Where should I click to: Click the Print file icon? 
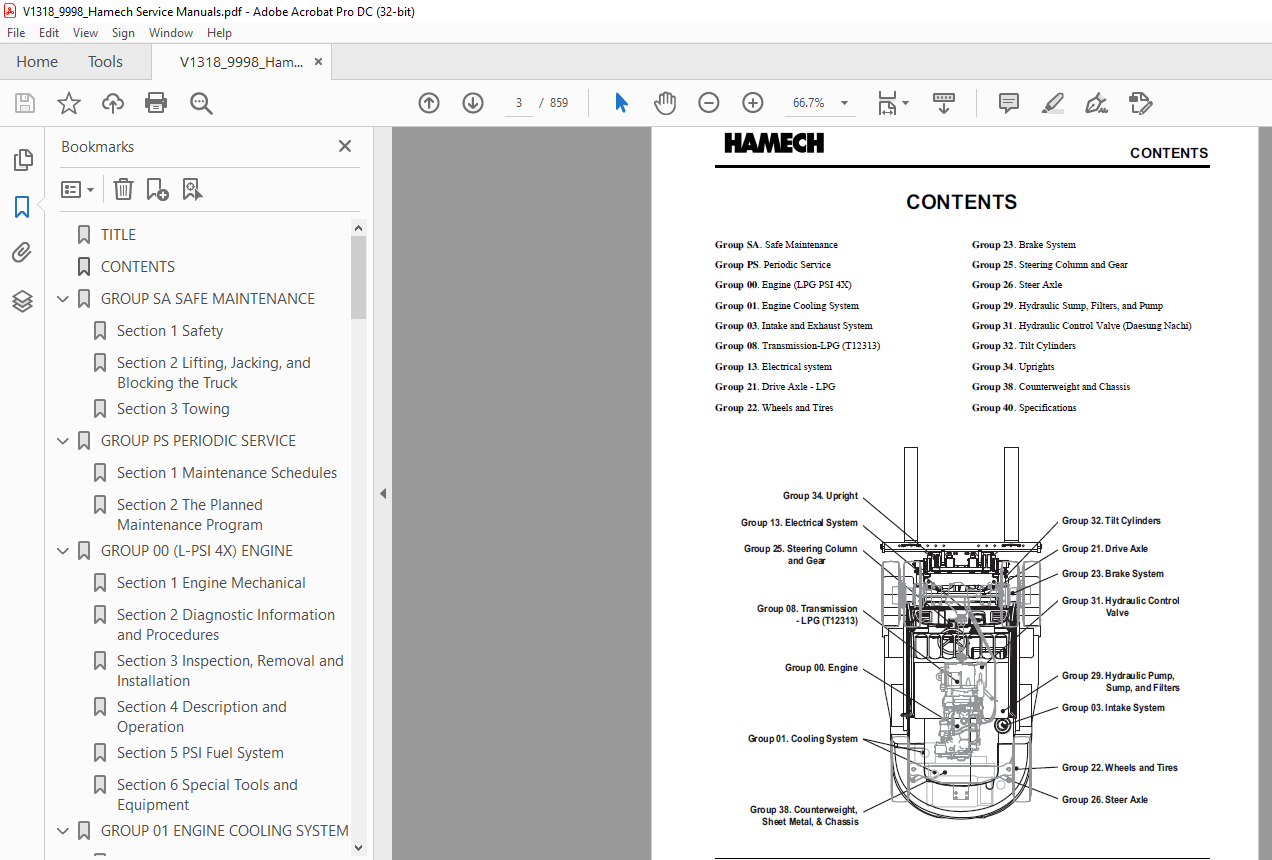click(x=156, y=103)
